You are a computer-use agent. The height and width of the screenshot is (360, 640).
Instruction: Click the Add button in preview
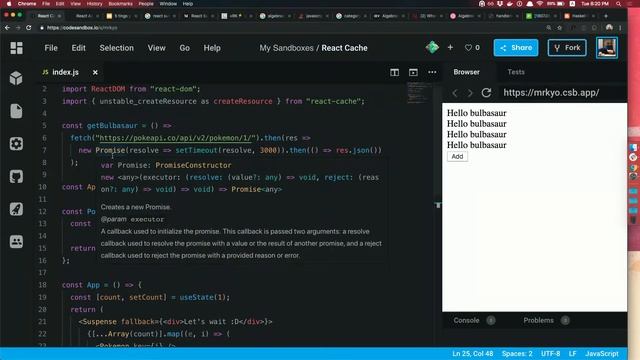pyautogui.click(x=457, y=156)
